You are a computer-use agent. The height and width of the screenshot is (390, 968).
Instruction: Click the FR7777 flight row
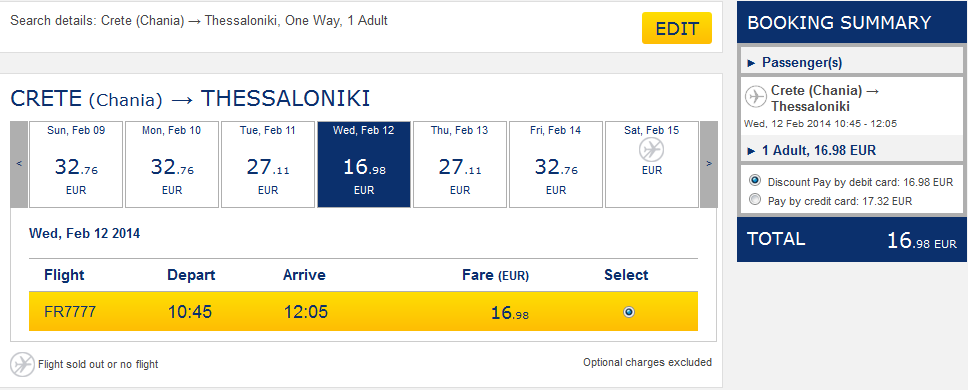[363, 312]
